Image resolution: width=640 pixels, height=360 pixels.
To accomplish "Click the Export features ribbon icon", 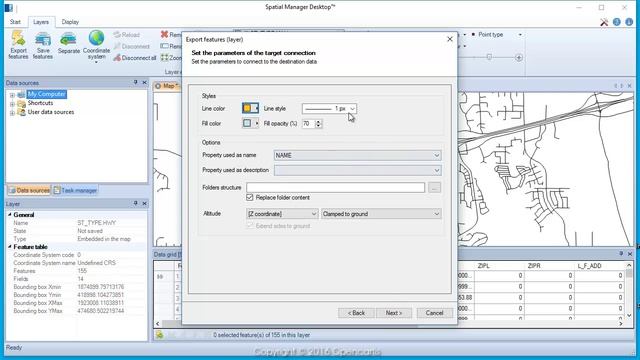I will 18,45.
